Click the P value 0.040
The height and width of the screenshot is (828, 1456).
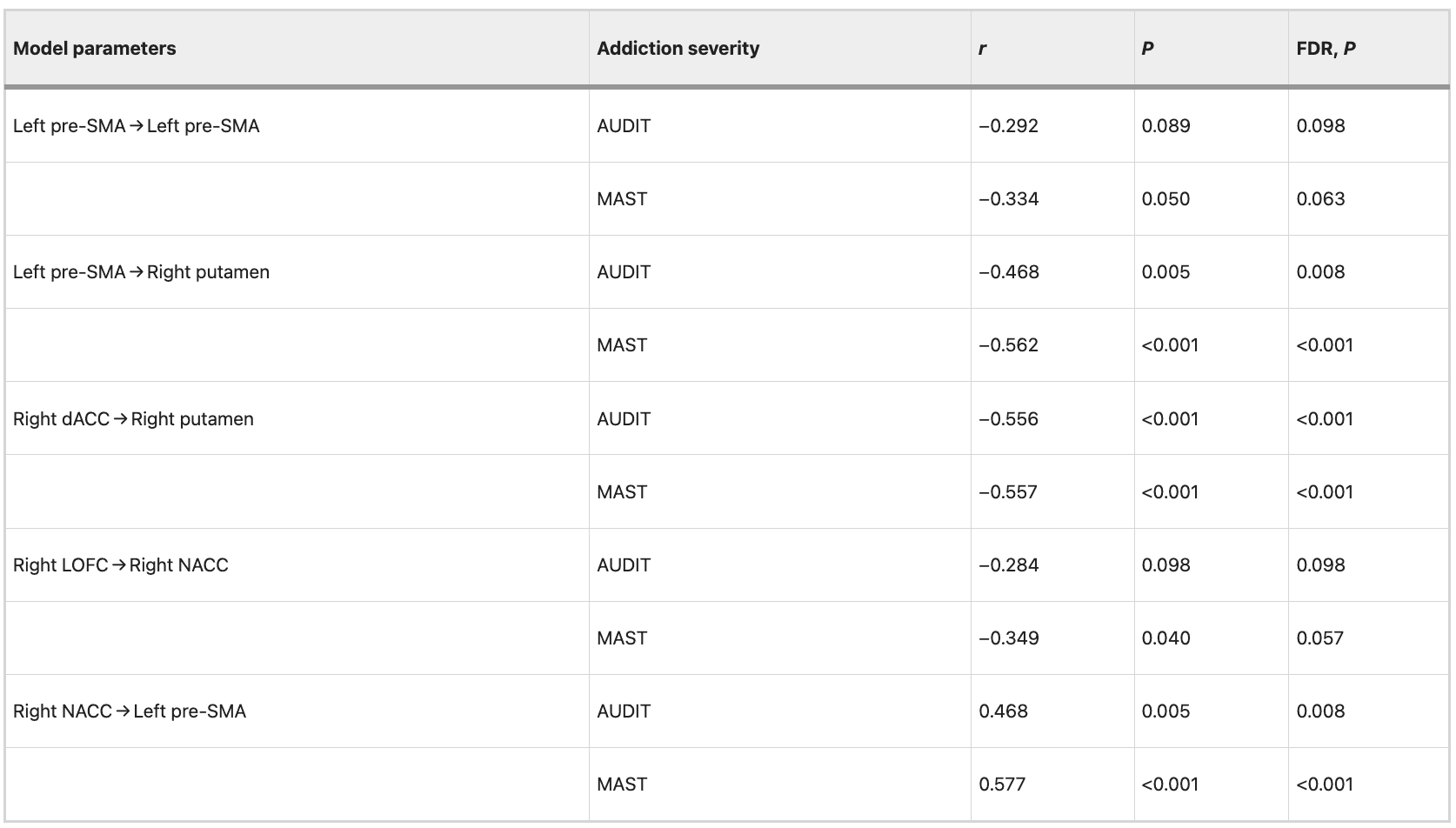click(1165, 638)
